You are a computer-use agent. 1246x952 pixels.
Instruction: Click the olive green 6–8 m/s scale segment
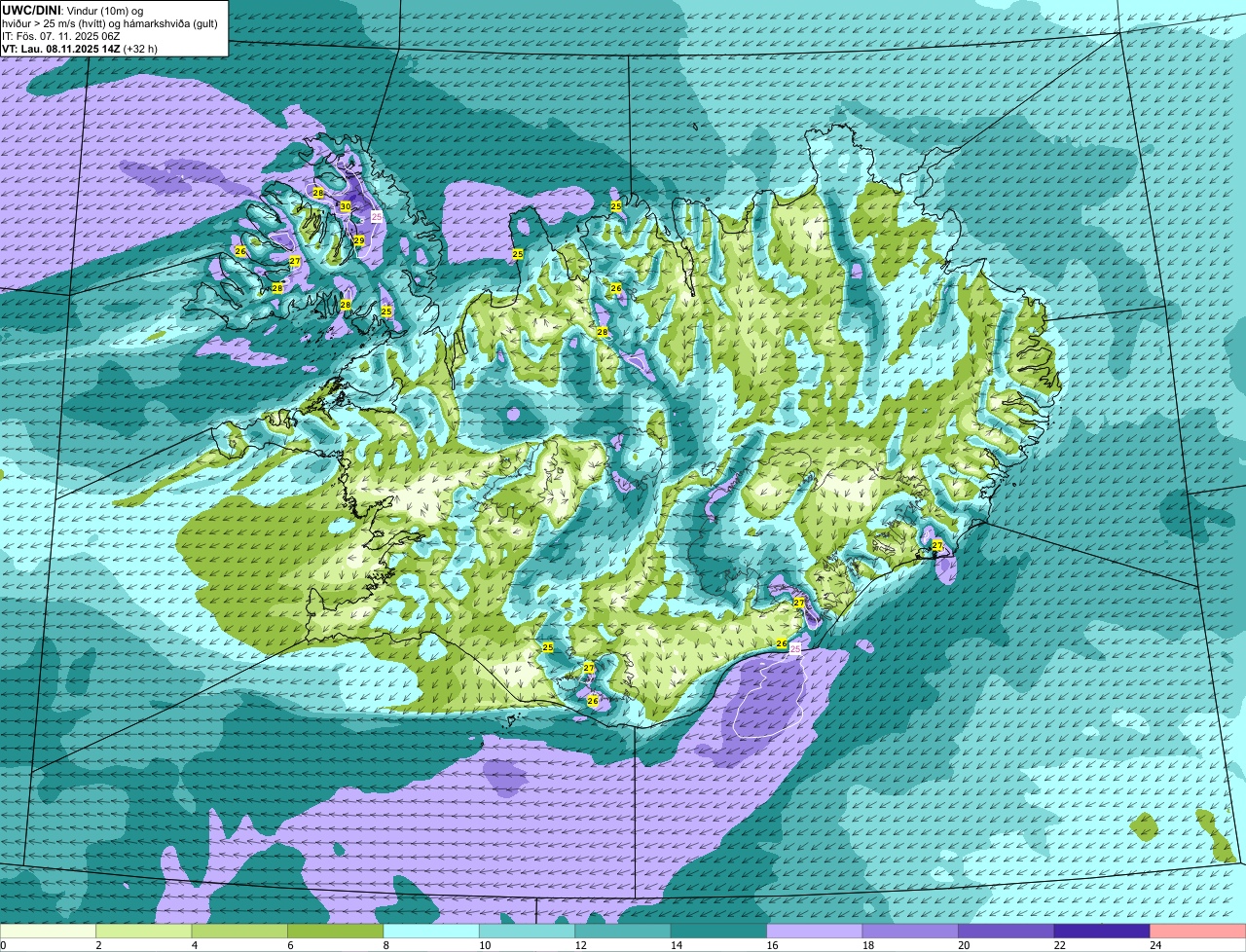click(336, 931)
